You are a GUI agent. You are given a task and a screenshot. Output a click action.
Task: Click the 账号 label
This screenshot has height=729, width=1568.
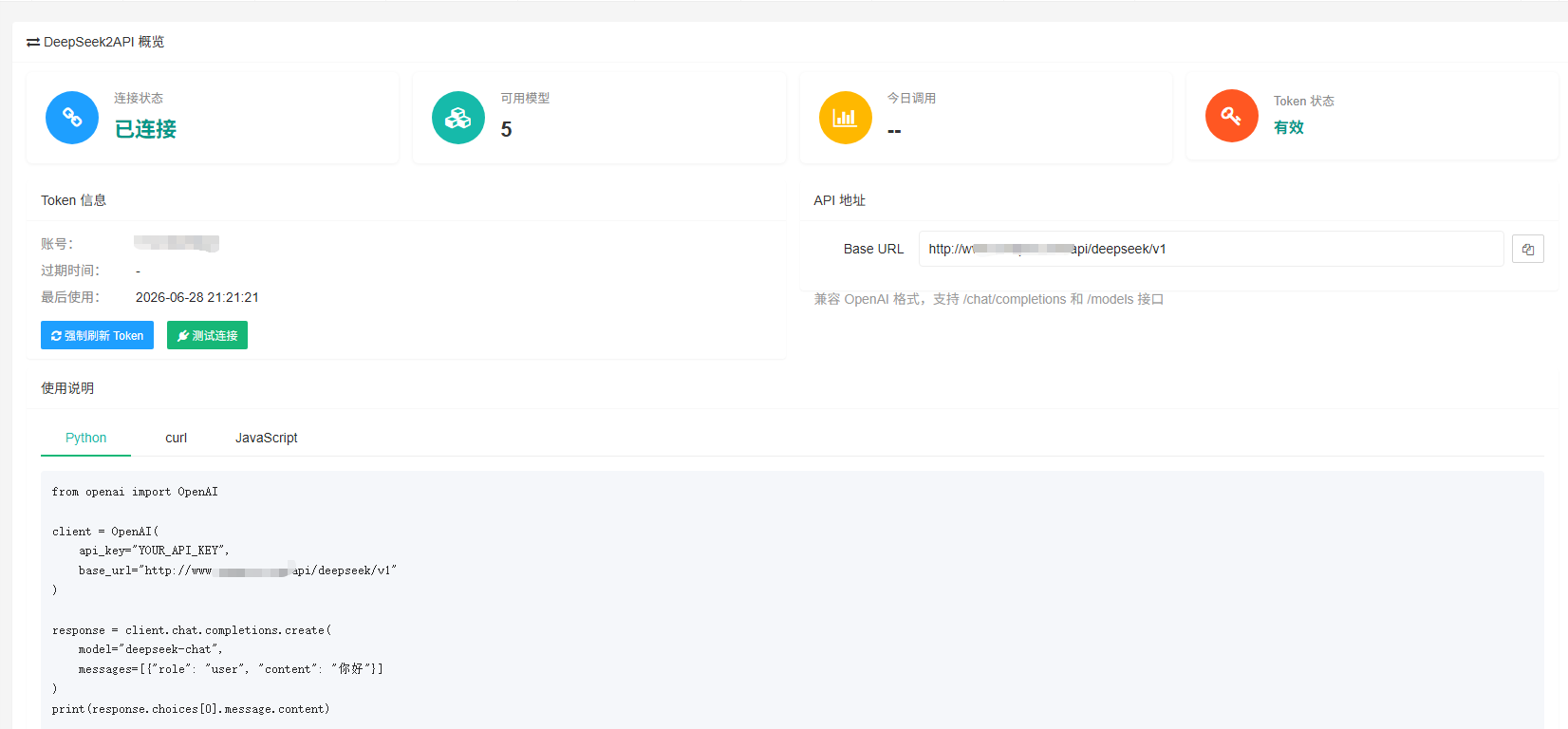click(x=57, y=244)
